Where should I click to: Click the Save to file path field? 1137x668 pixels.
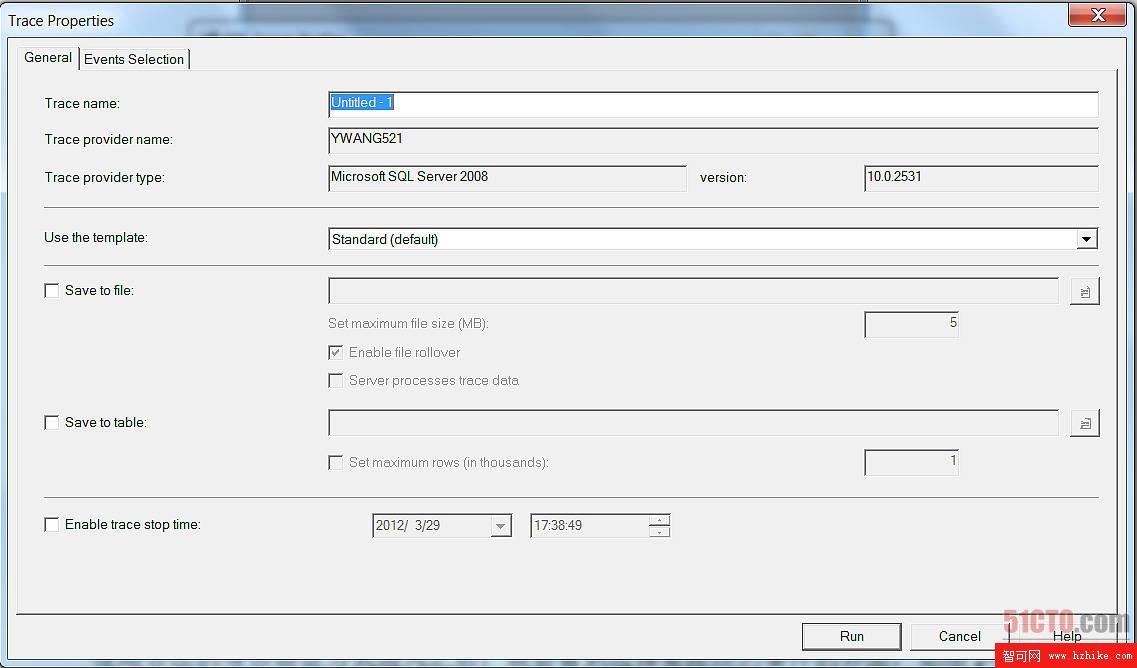[693, 290]
